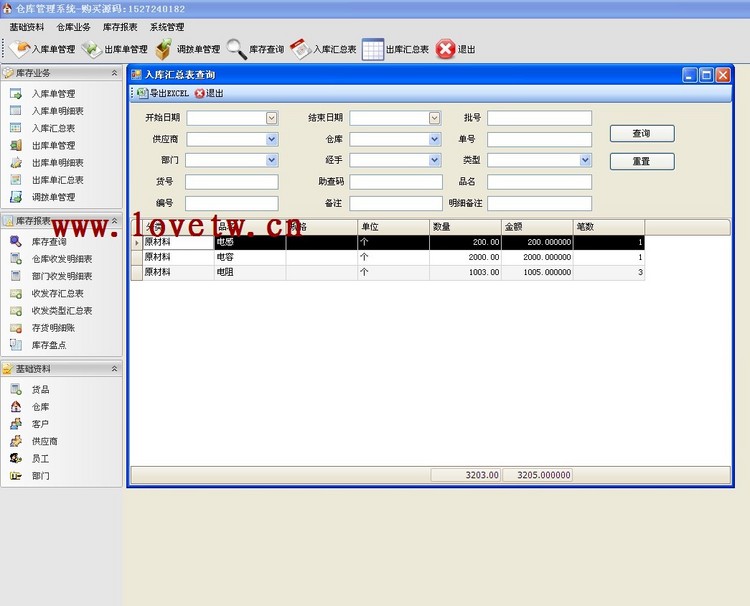Select 货品 in the 基础资料 sidebar group
This screenshot has height=606, width=750.
coord(40,390)
